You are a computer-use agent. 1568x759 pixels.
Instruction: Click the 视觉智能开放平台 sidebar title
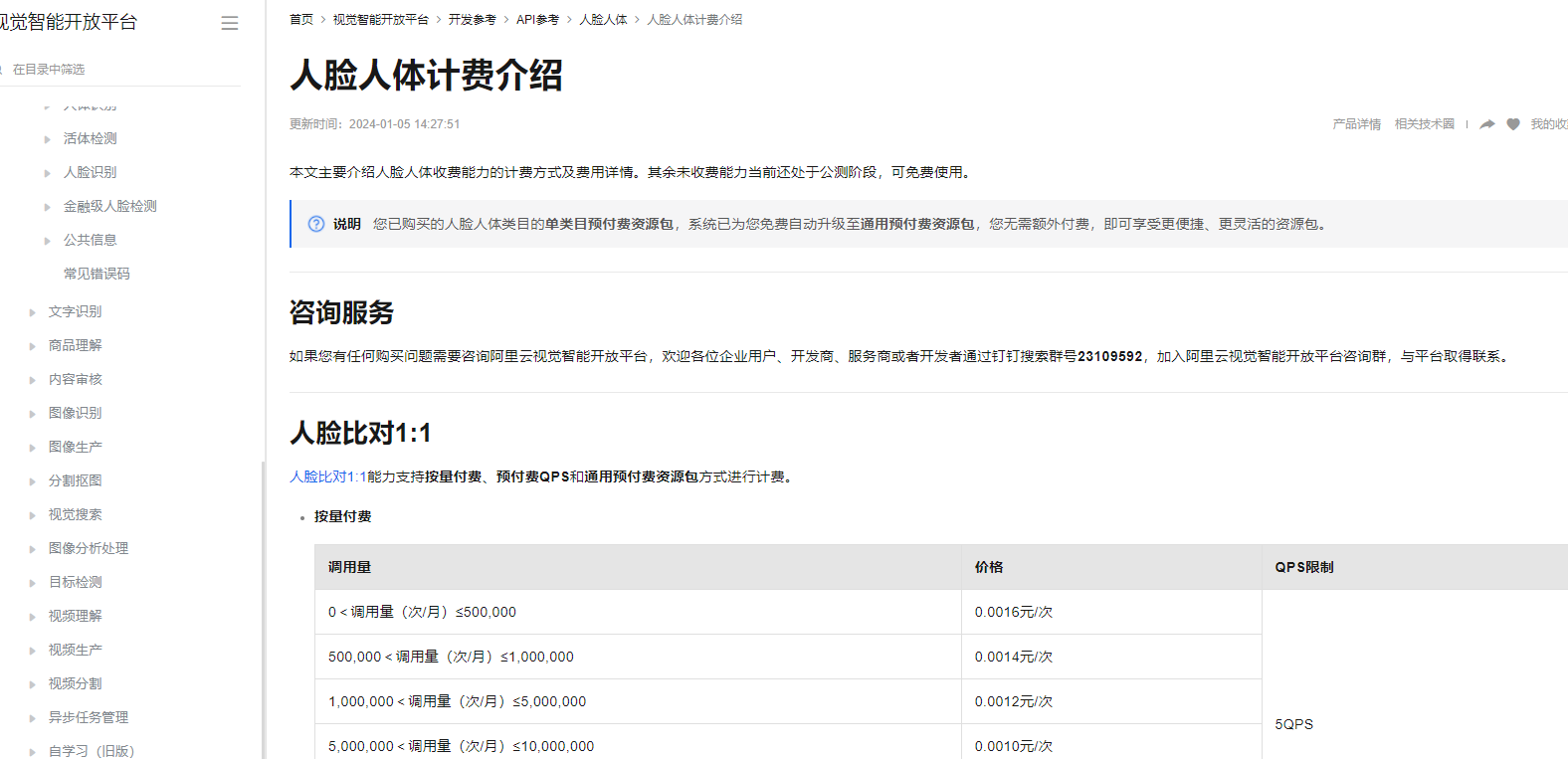(x=68, y=22)
